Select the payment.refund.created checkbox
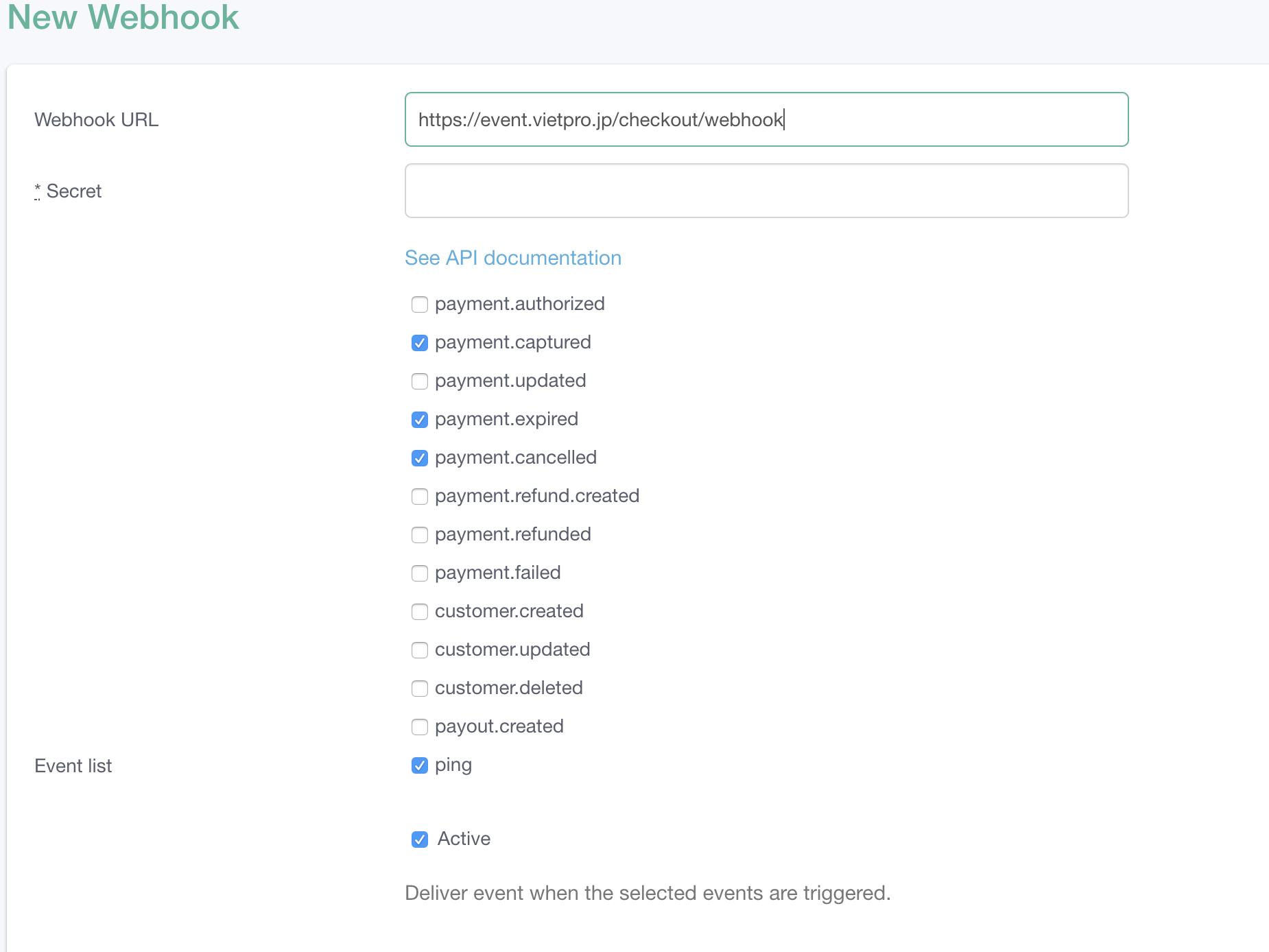This screenshot has width=1269, height=952. (420, 497)
